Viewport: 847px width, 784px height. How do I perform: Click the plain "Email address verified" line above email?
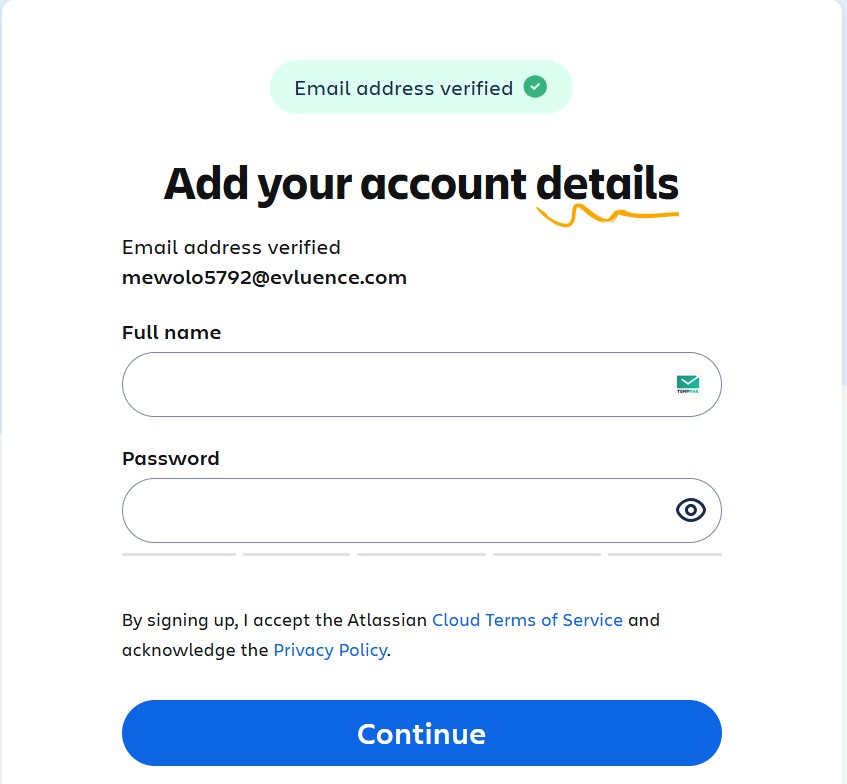231,247
